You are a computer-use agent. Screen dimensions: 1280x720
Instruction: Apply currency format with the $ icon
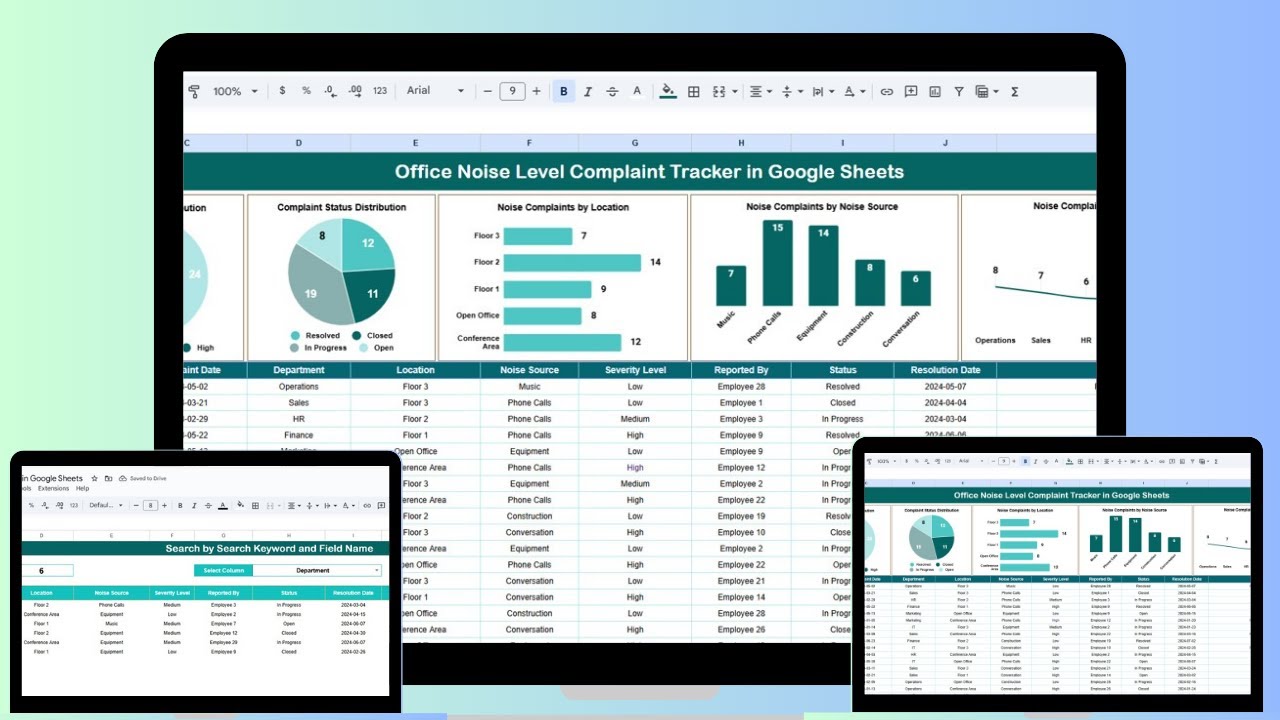(282, 91)
